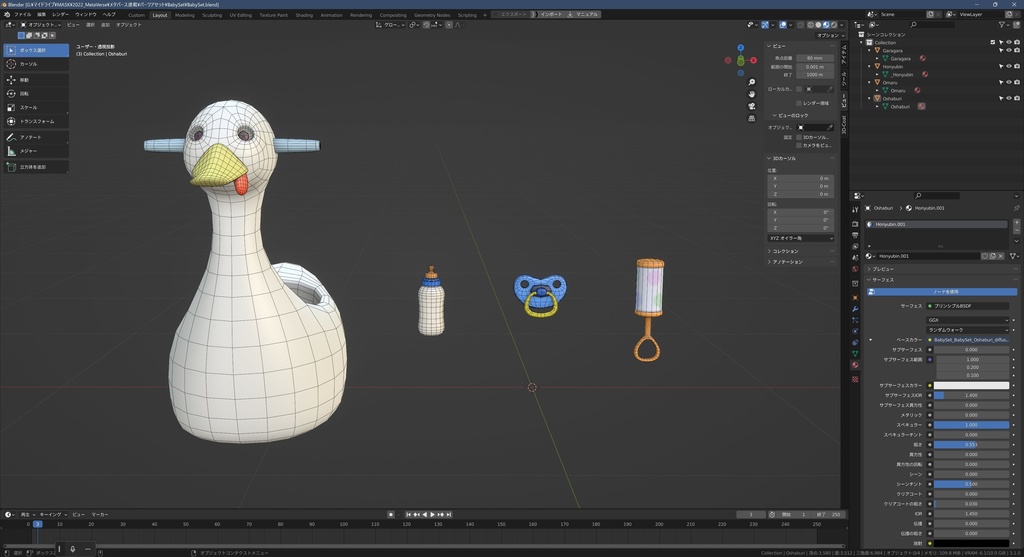Open the GGX distribution dropdown
The width and height of the screenshot is (1024, 557).
pos(967,320)
